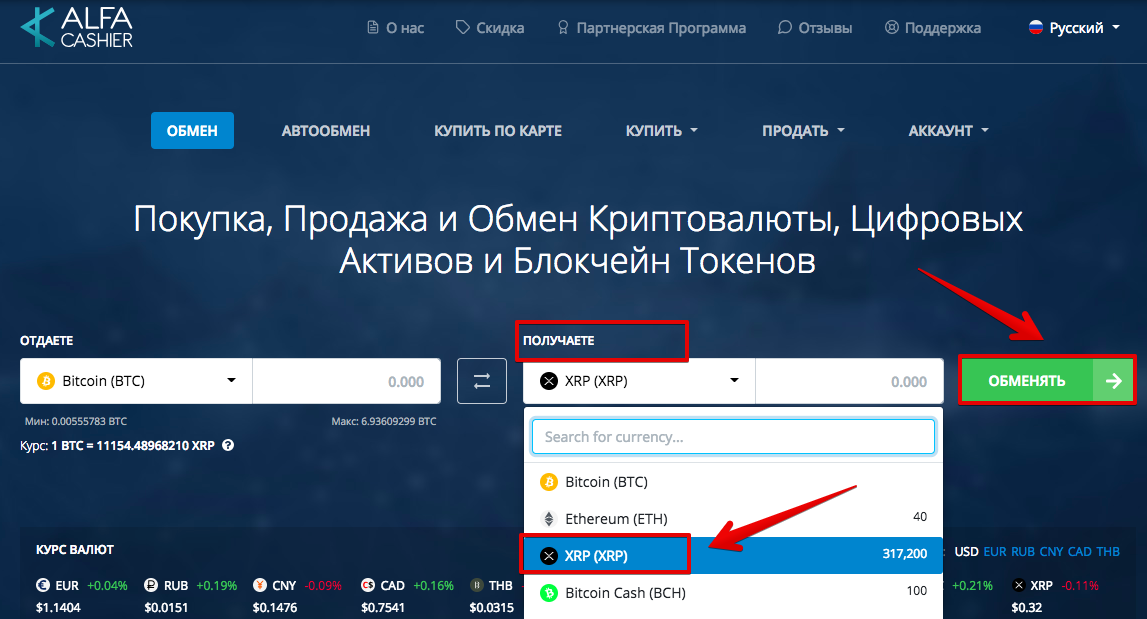Click the ОТДАЕТЕ amount input field

[x=347, y=380]
